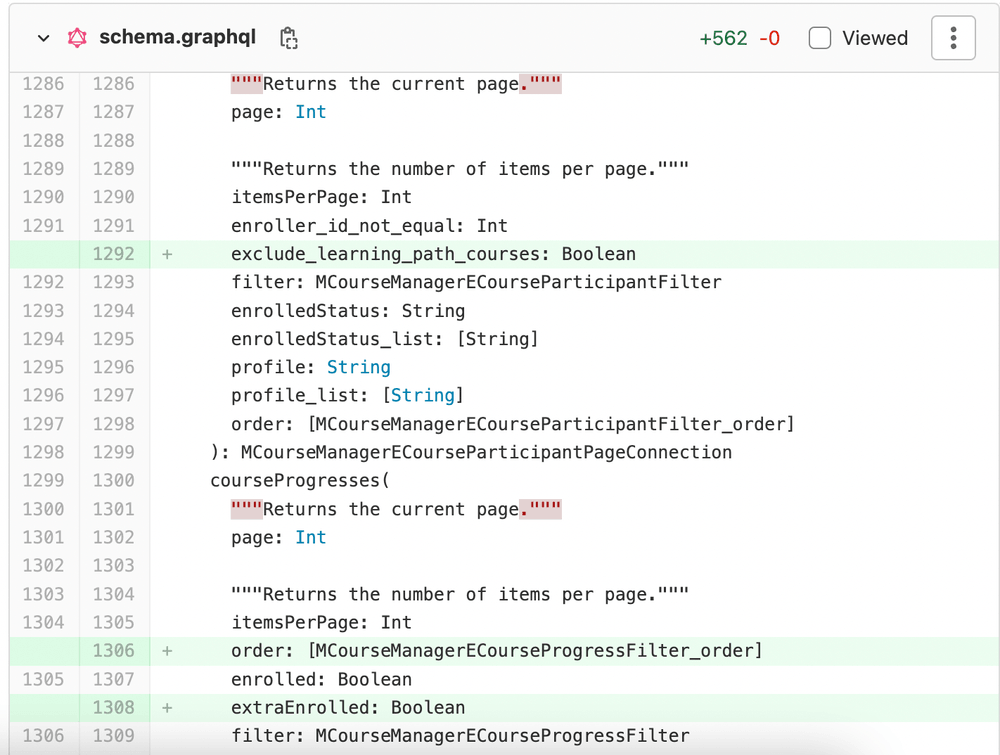This screenshot has height=755, width=1000.
Task: Click the Viewed label text
Action: click(875, 38)
